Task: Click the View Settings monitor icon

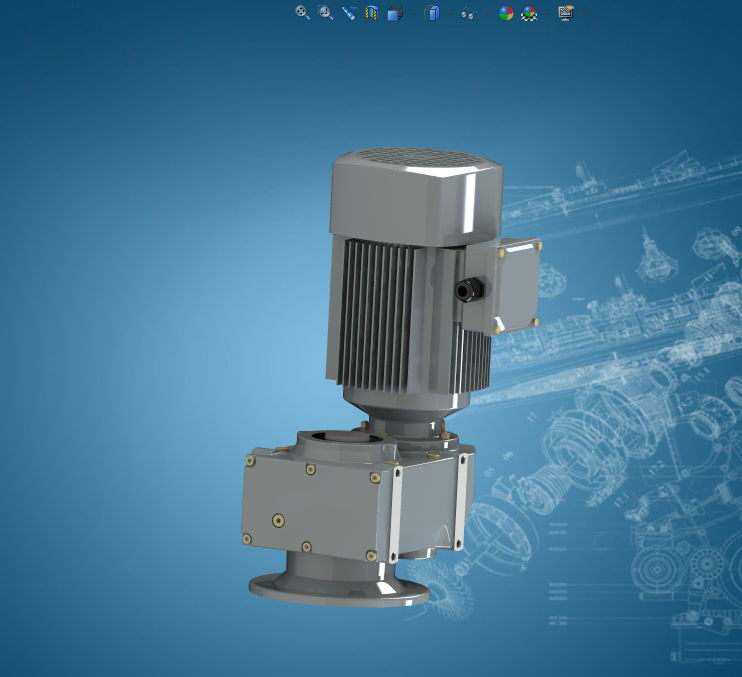Action: click(x=566, y=13)
